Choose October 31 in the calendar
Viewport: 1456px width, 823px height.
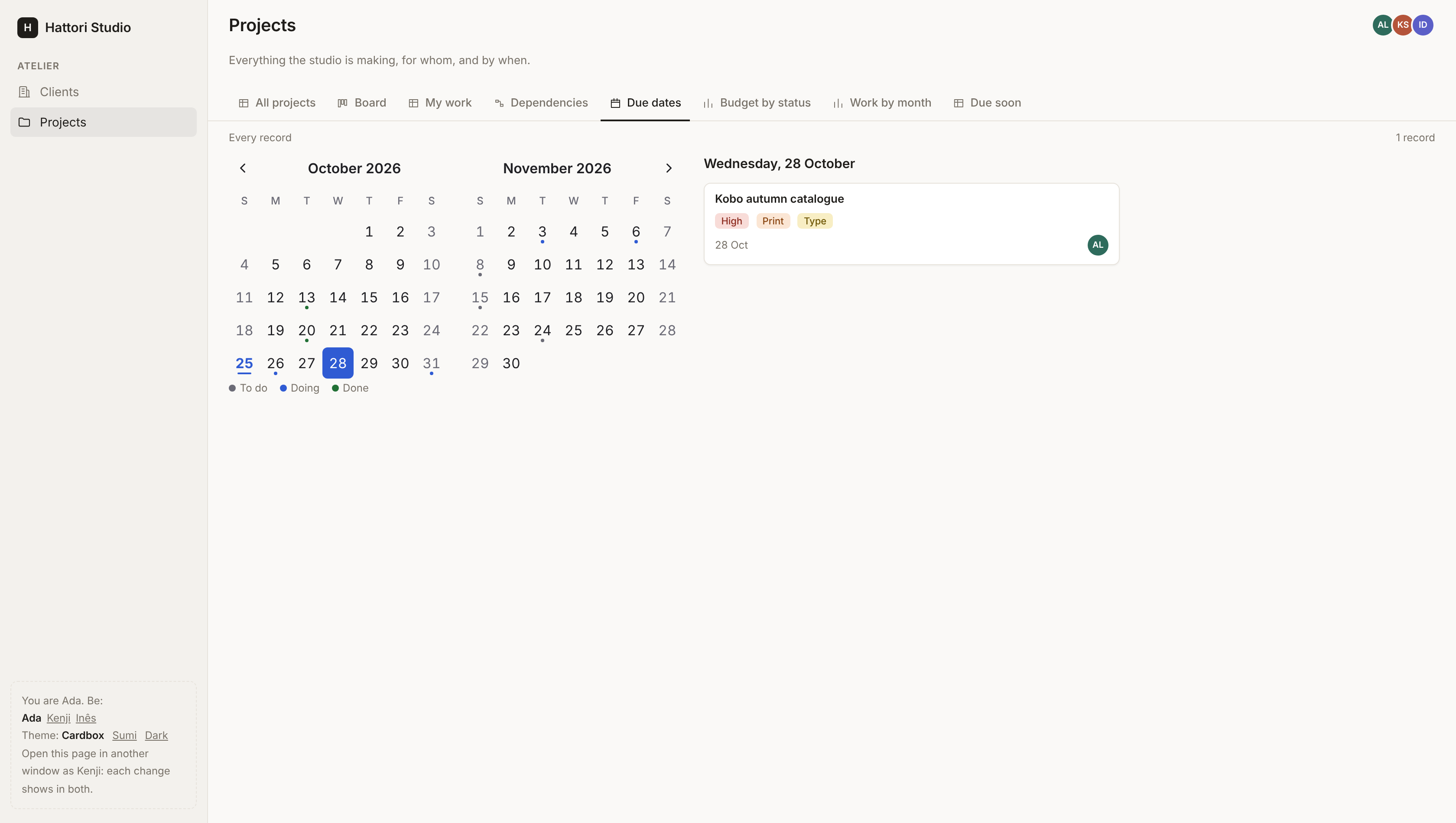pyautogui.click(x=432, y=363)
